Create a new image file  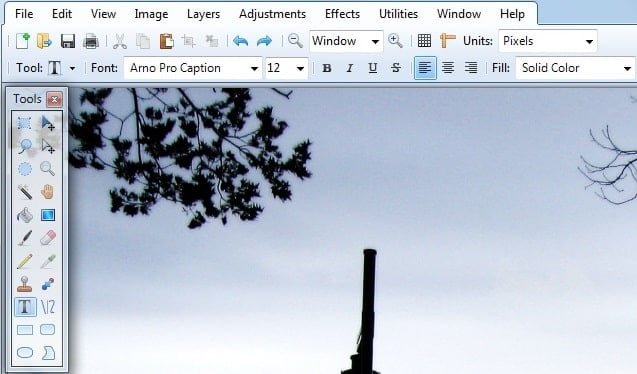(x=23, y=41)
